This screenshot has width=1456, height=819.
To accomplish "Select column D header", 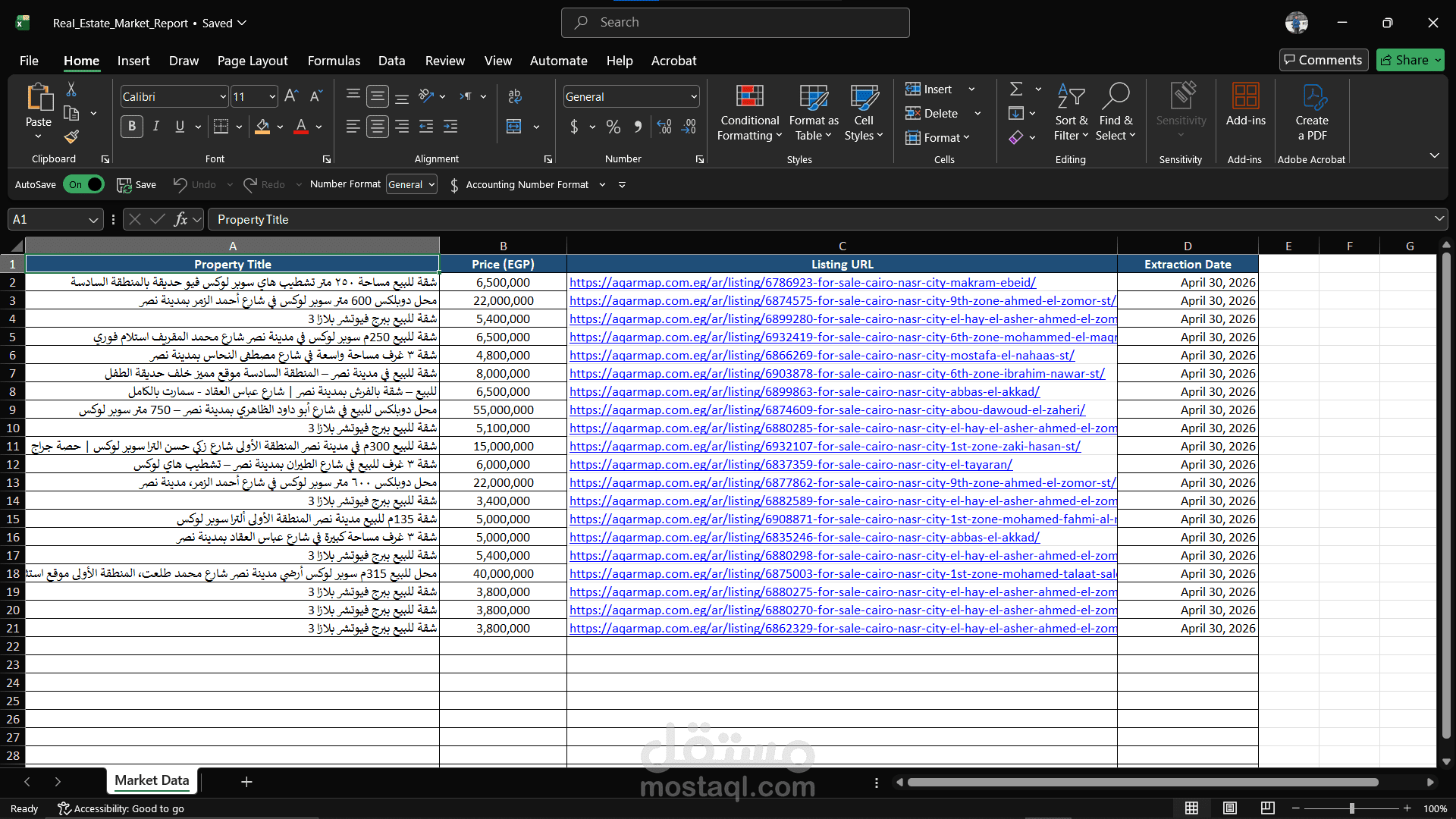I will (1188, 246).
